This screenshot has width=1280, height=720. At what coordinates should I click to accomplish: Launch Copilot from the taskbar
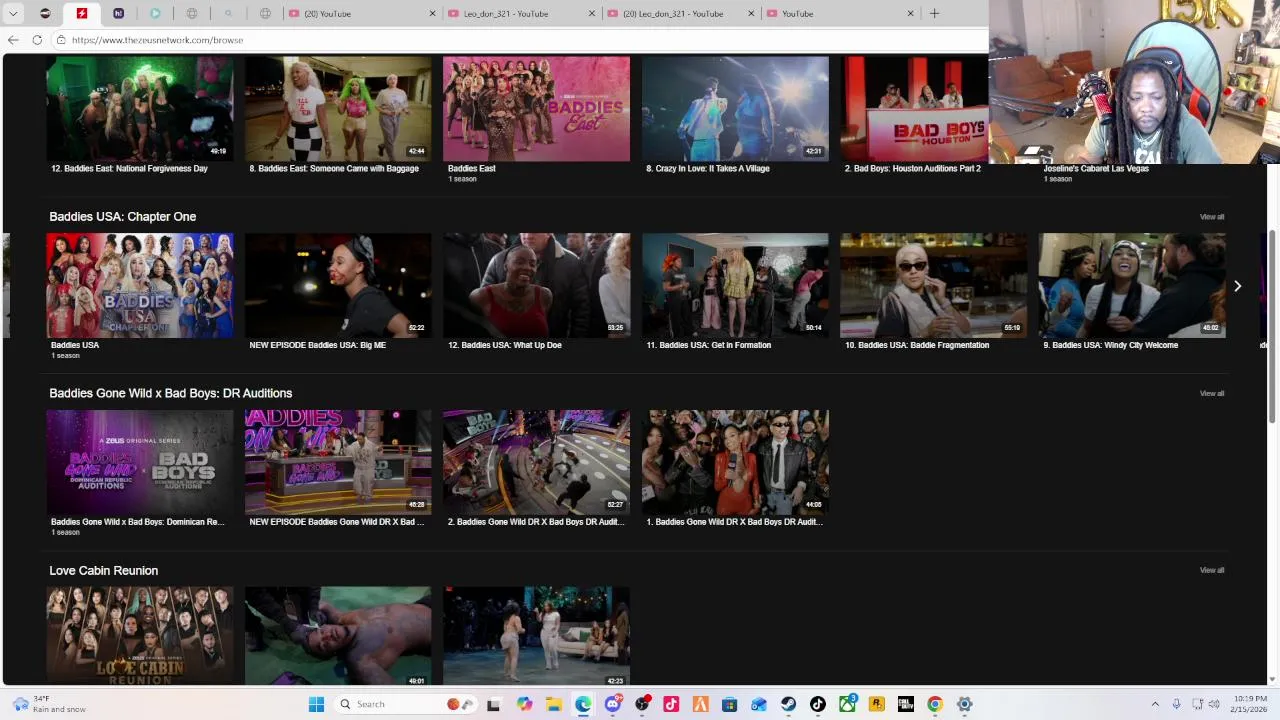coord(524,704)
